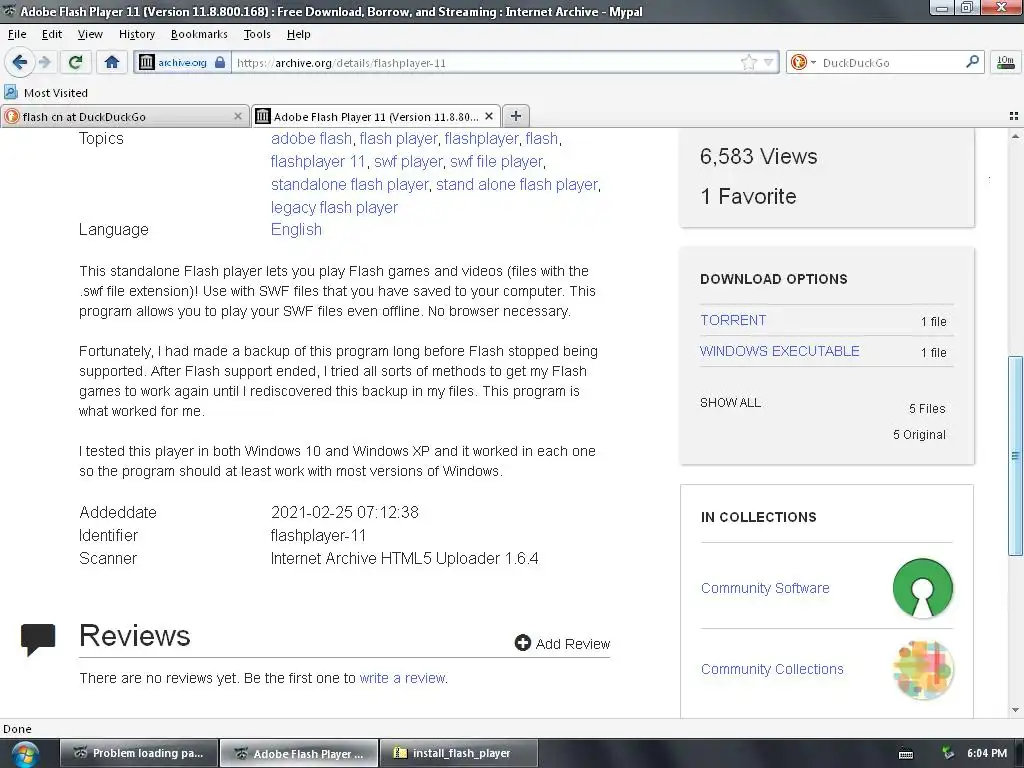Open the File menu

(17, 34)
